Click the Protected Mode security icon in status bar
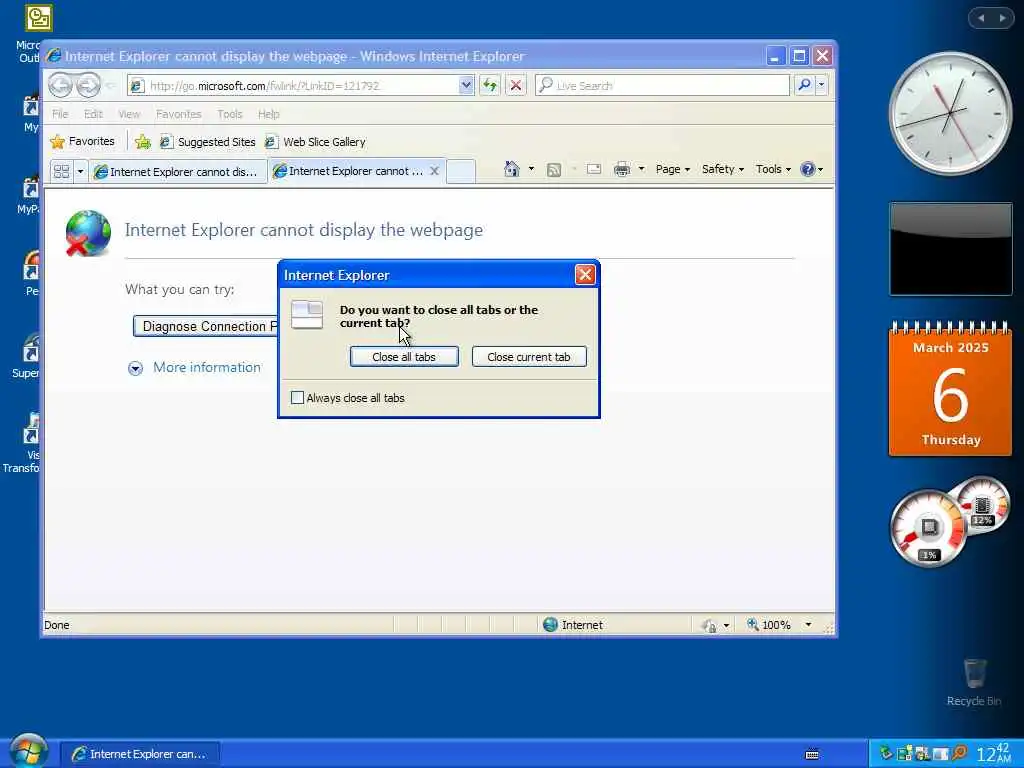The image size is (1024, 768). coord(709,626)
